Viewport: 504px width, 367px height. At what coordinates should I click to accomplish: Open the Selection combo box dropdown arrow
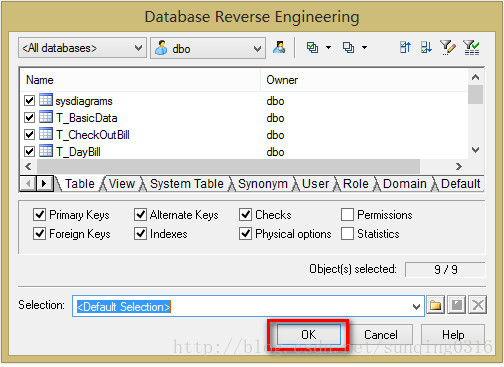point(416,306)
